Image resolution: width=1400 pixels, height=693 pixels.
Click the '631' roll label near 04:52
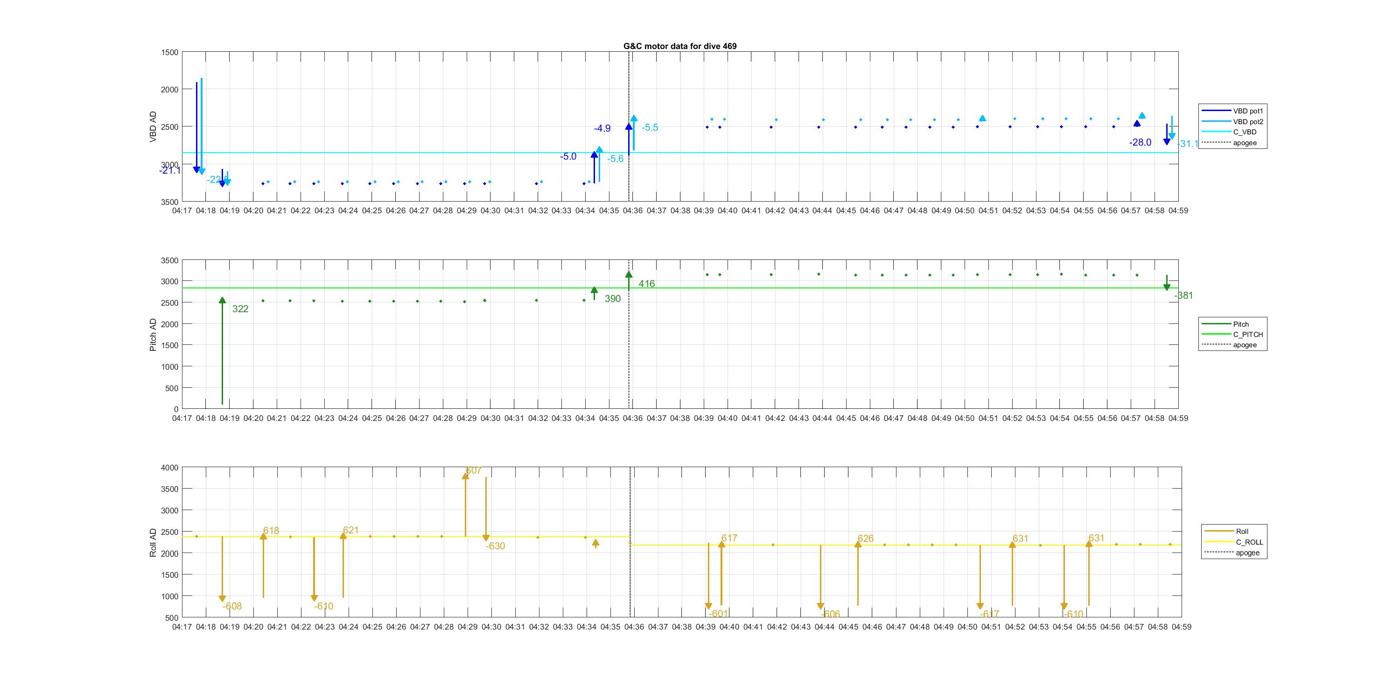tap(1020, 538)
